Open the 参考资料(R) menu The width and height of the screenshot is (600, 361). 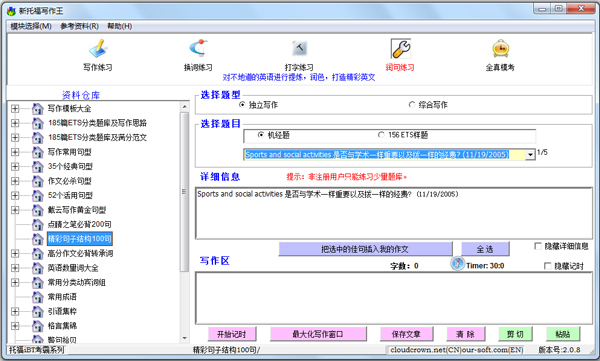[x=80, y=26]
